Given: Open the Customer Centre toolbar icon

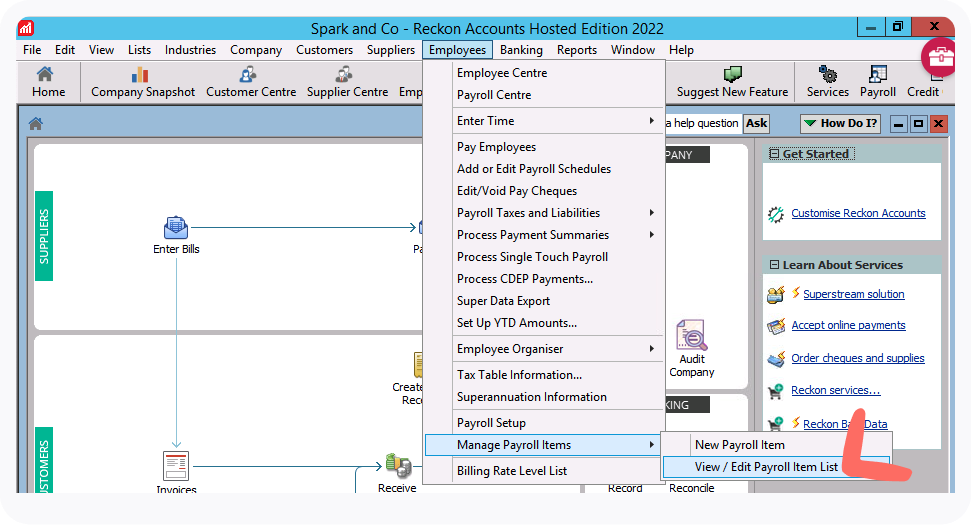Looking at the screenshot, I should (x=251, y=82).
